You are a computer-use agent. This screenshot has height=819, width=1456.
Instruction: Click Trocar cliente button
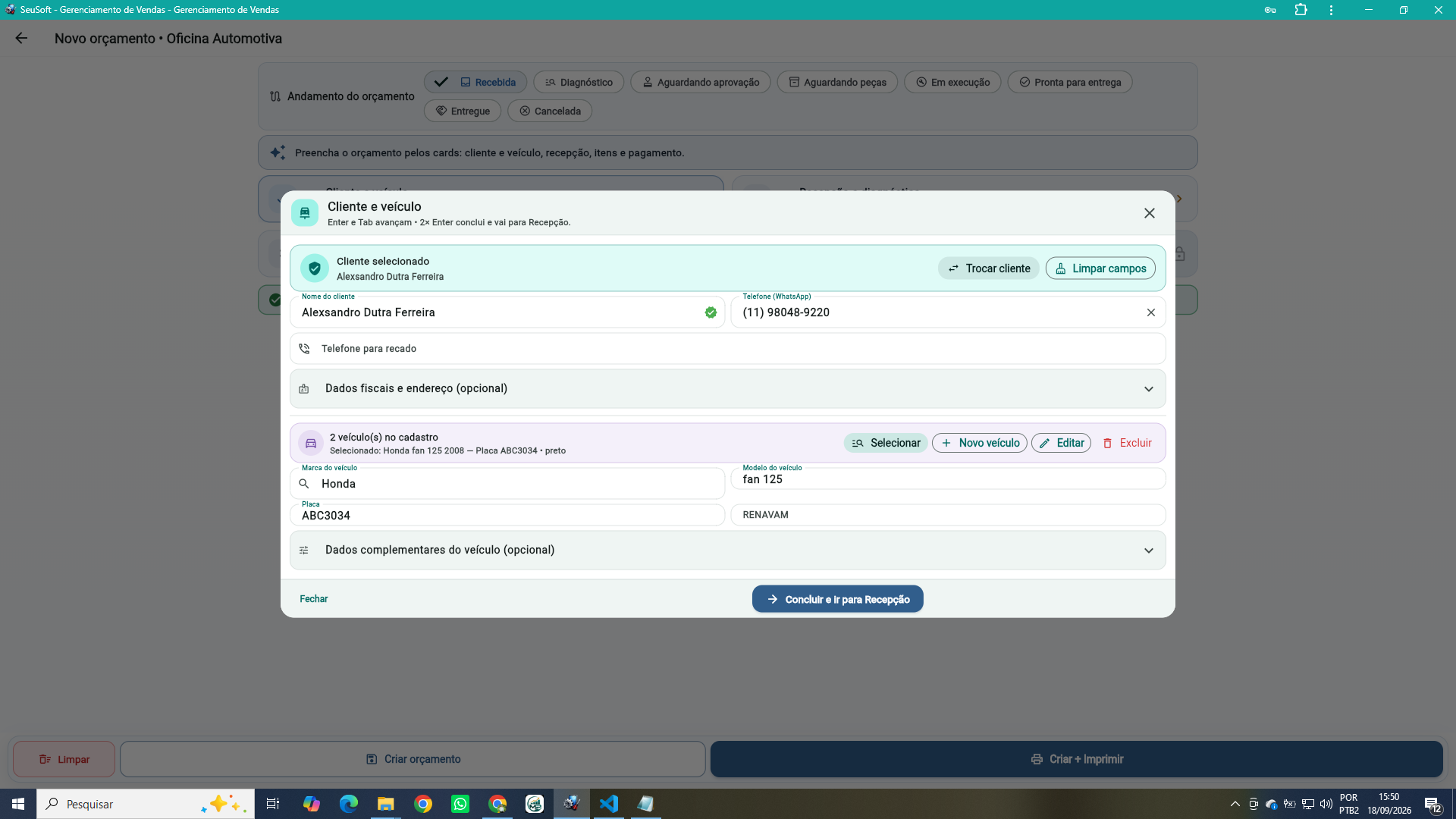pyautogui.click(x=989, y=268)
